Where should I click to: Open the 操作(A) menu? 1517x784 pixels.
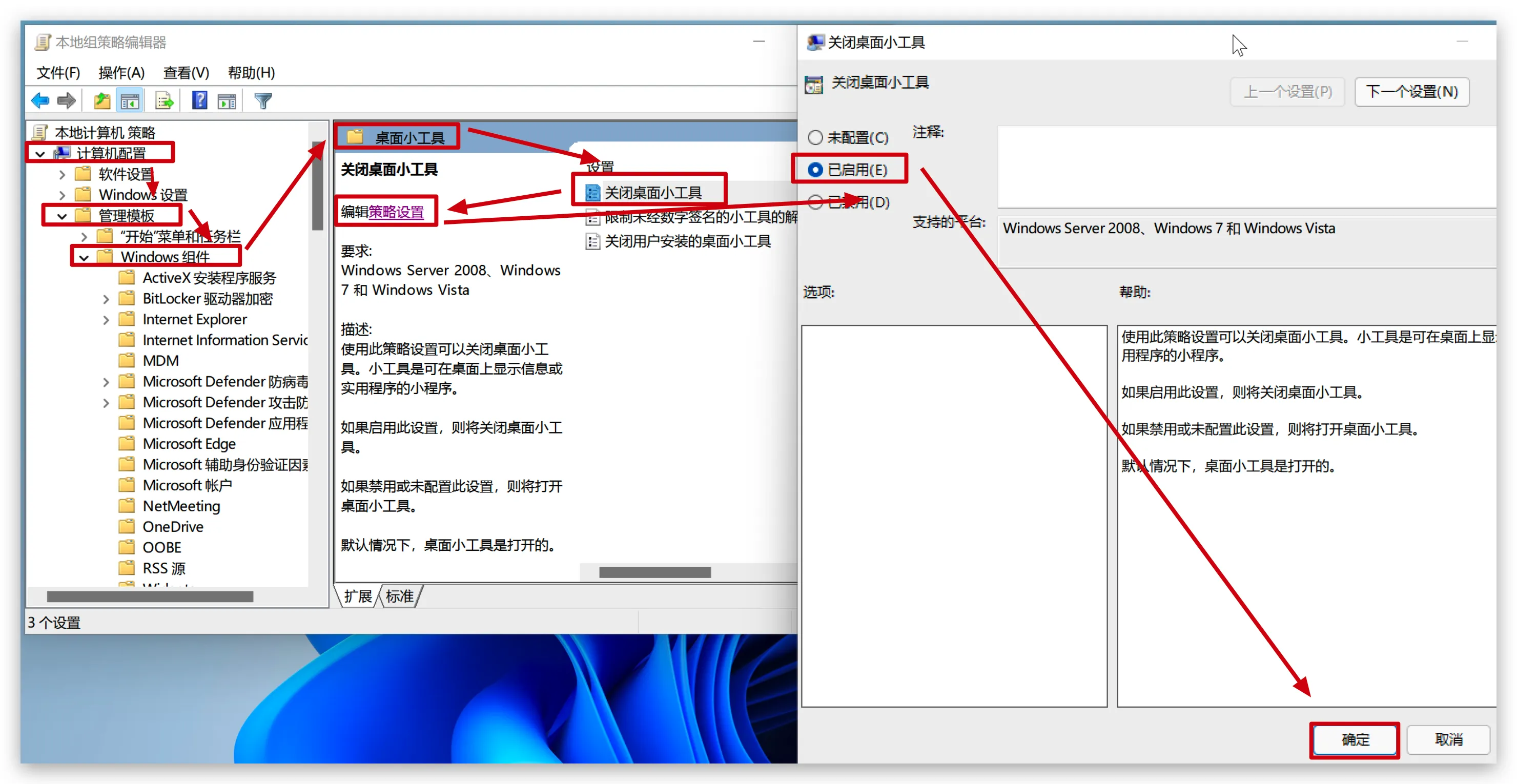coord(121,72)
